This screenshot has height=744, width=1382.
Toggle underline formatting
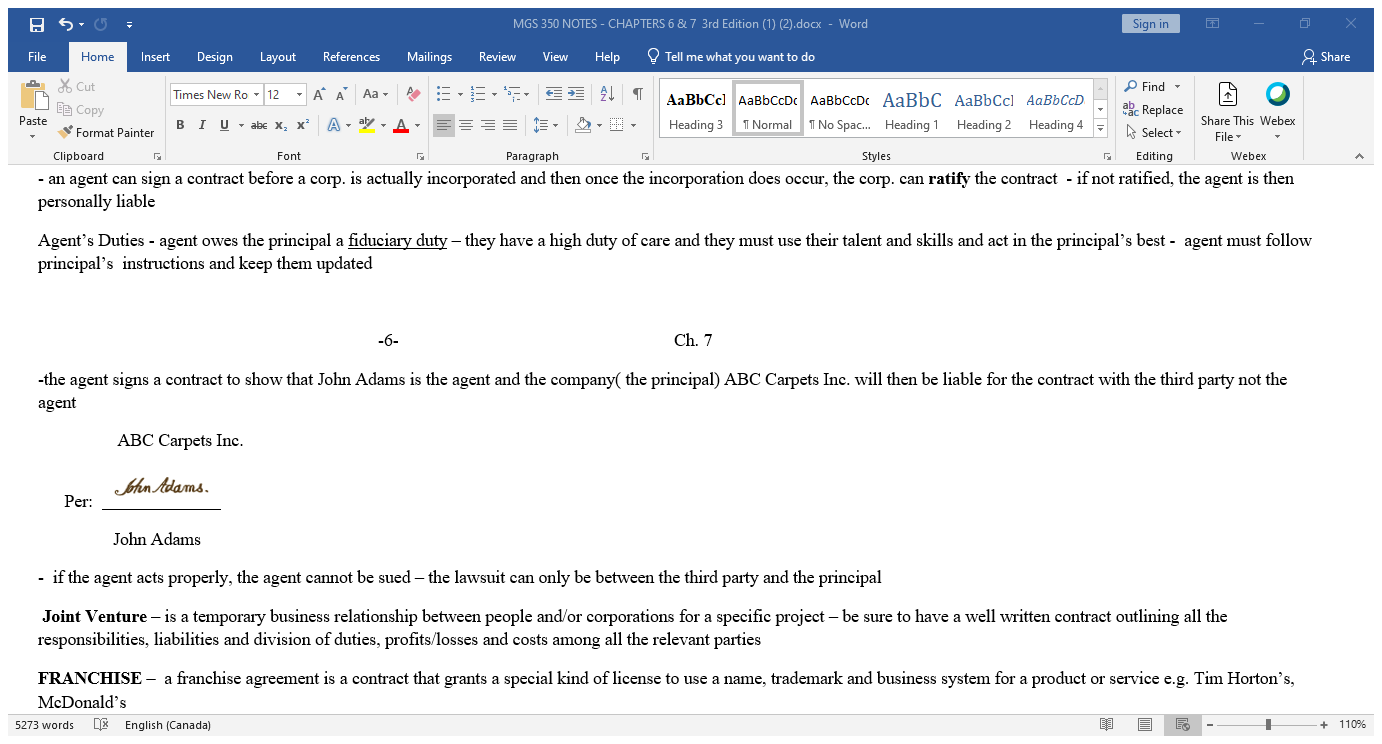(x=224, y=125)
